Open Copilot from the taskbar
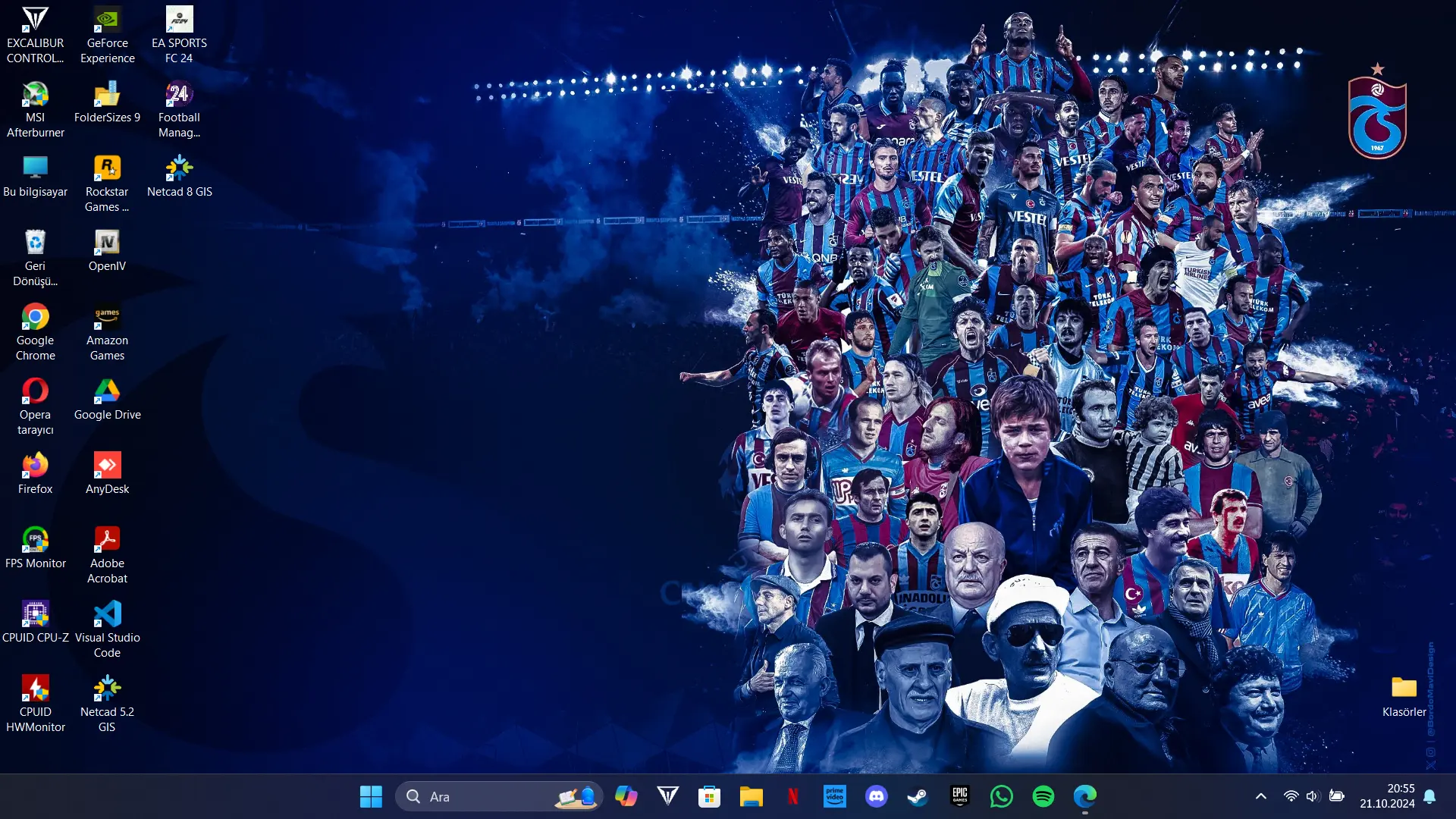1456x819 pixels. click(626, 796)
